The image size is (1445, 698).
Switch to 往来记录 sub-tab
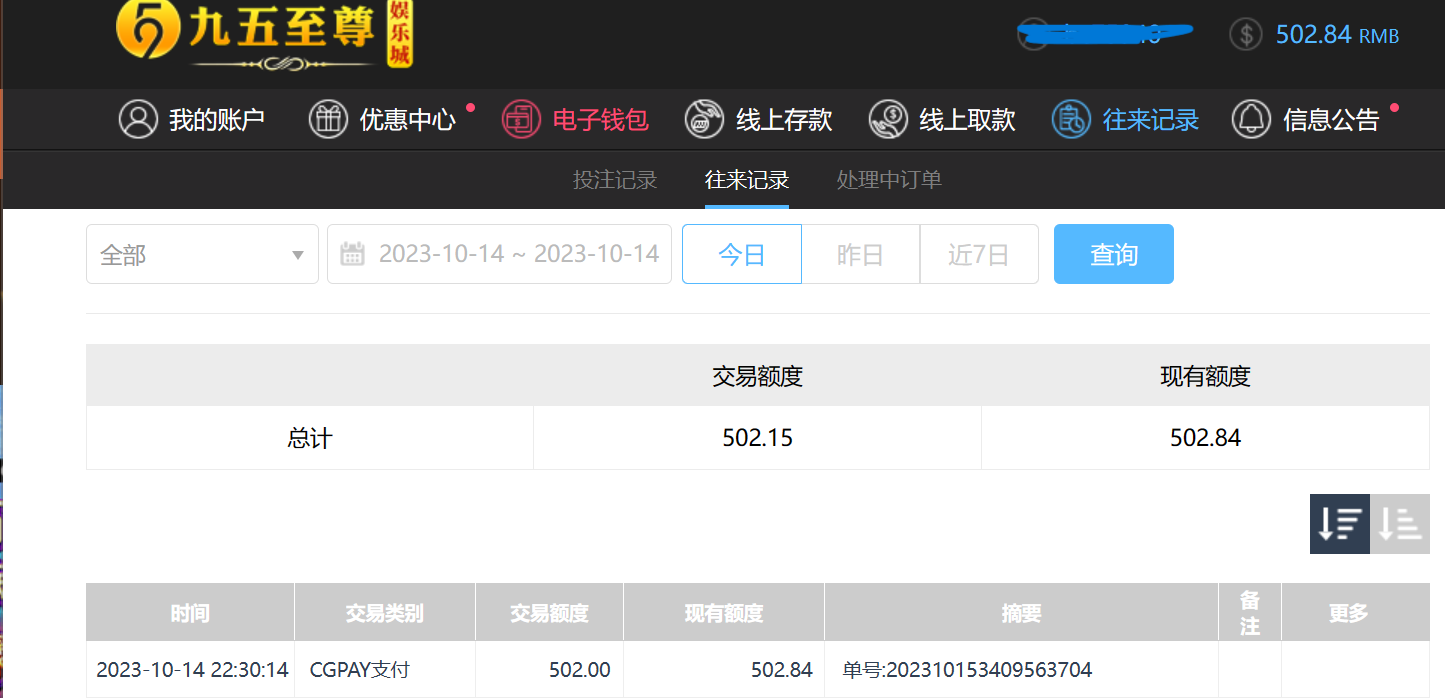coord(747,180)
